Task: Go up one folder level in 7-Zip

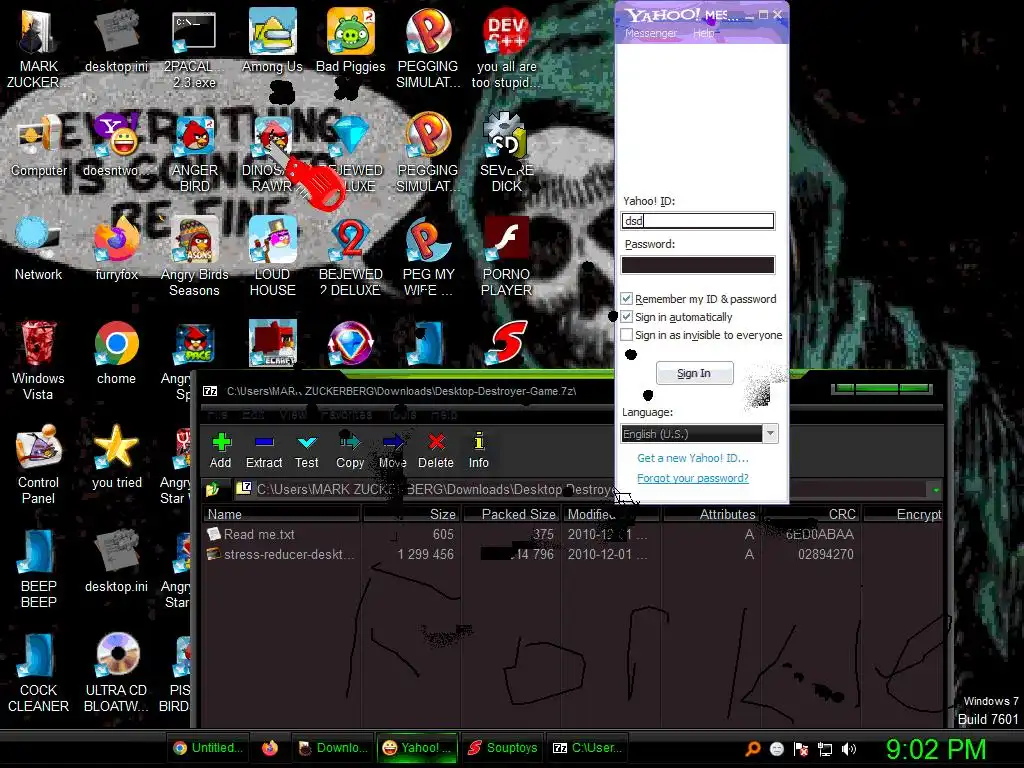Action: pyautogui.click(x=212, y=489)
